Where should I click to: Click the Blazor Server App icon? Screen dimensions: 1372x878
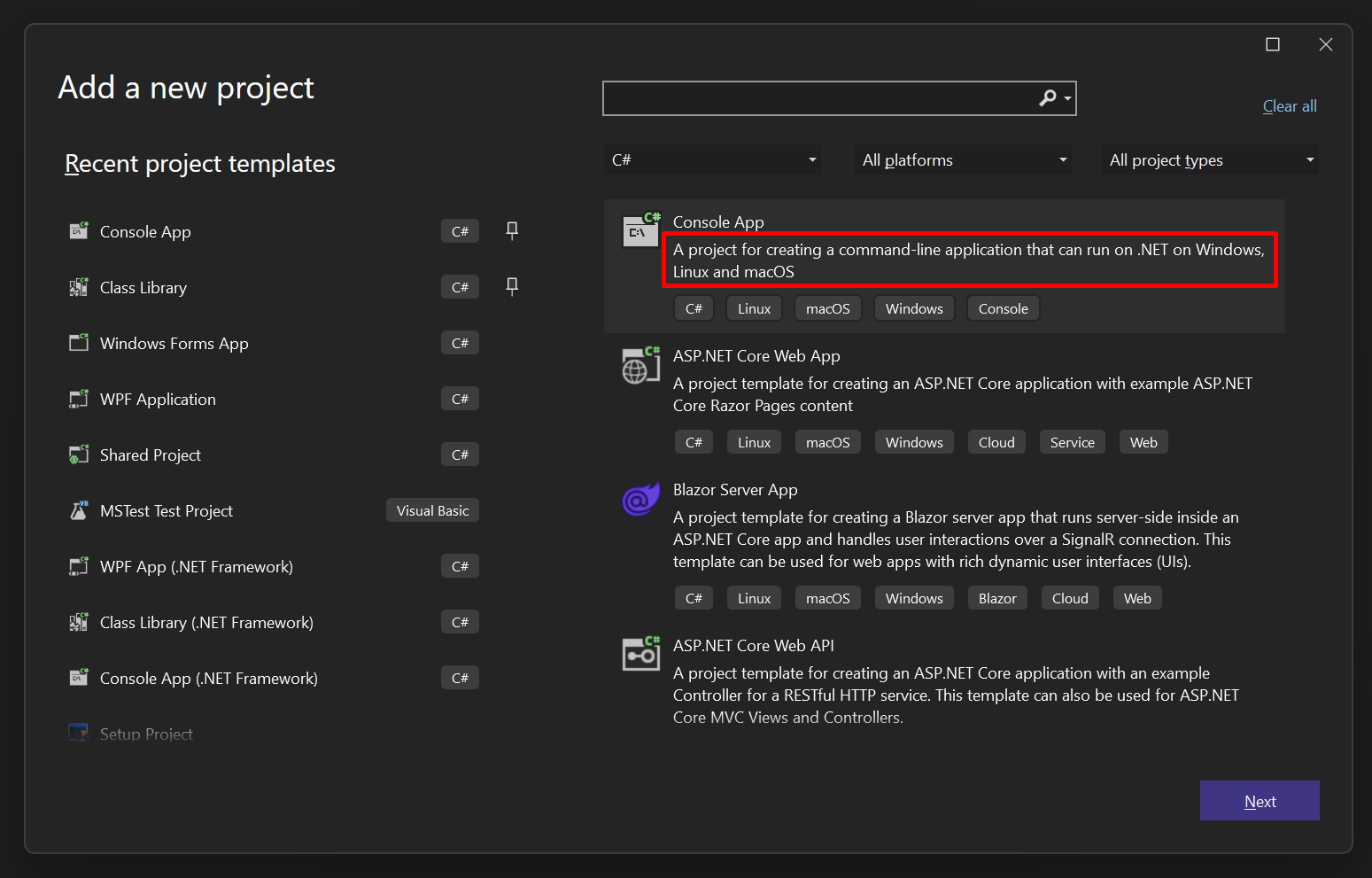pos(640,498)
